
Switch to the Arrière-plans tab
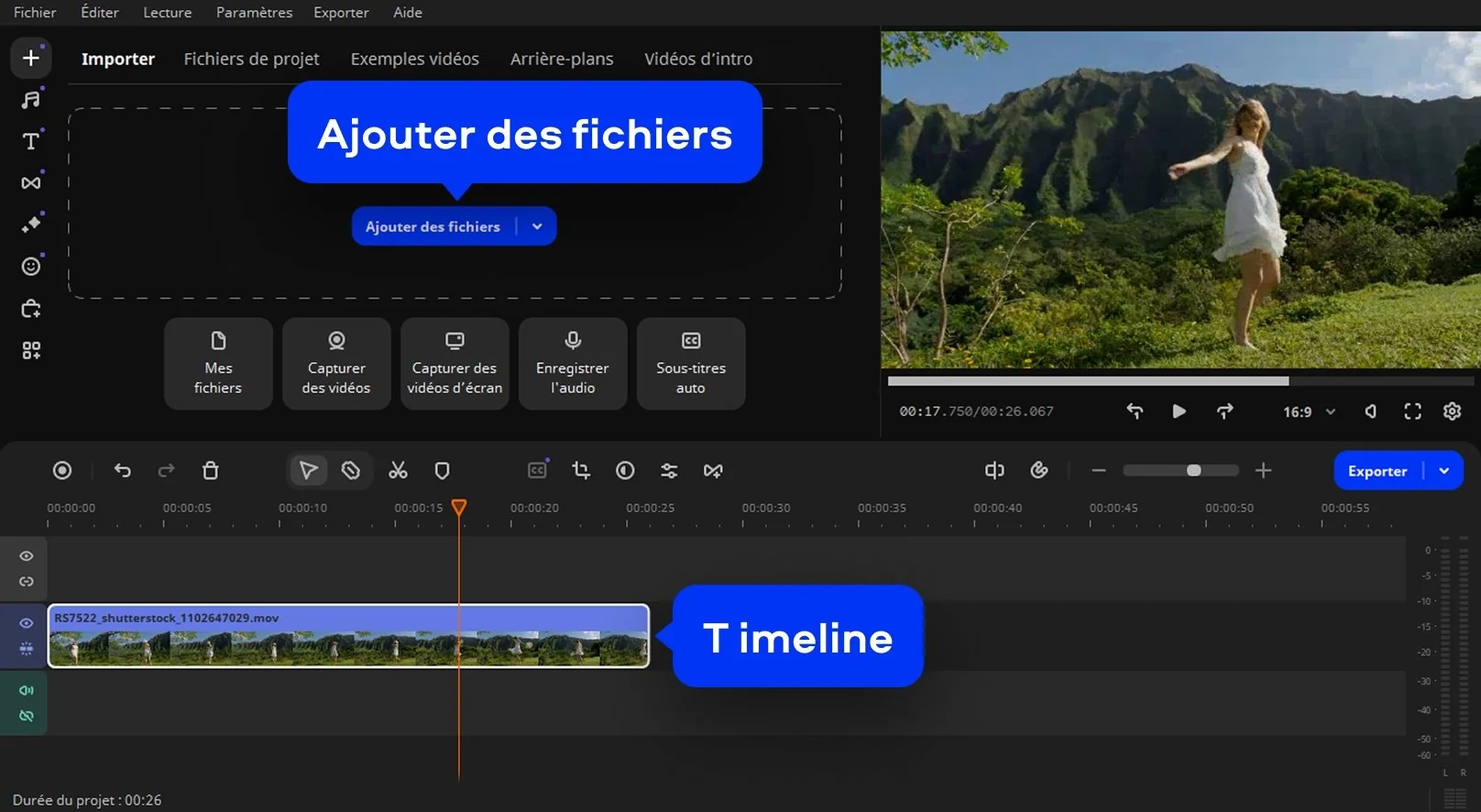point(562,59)
